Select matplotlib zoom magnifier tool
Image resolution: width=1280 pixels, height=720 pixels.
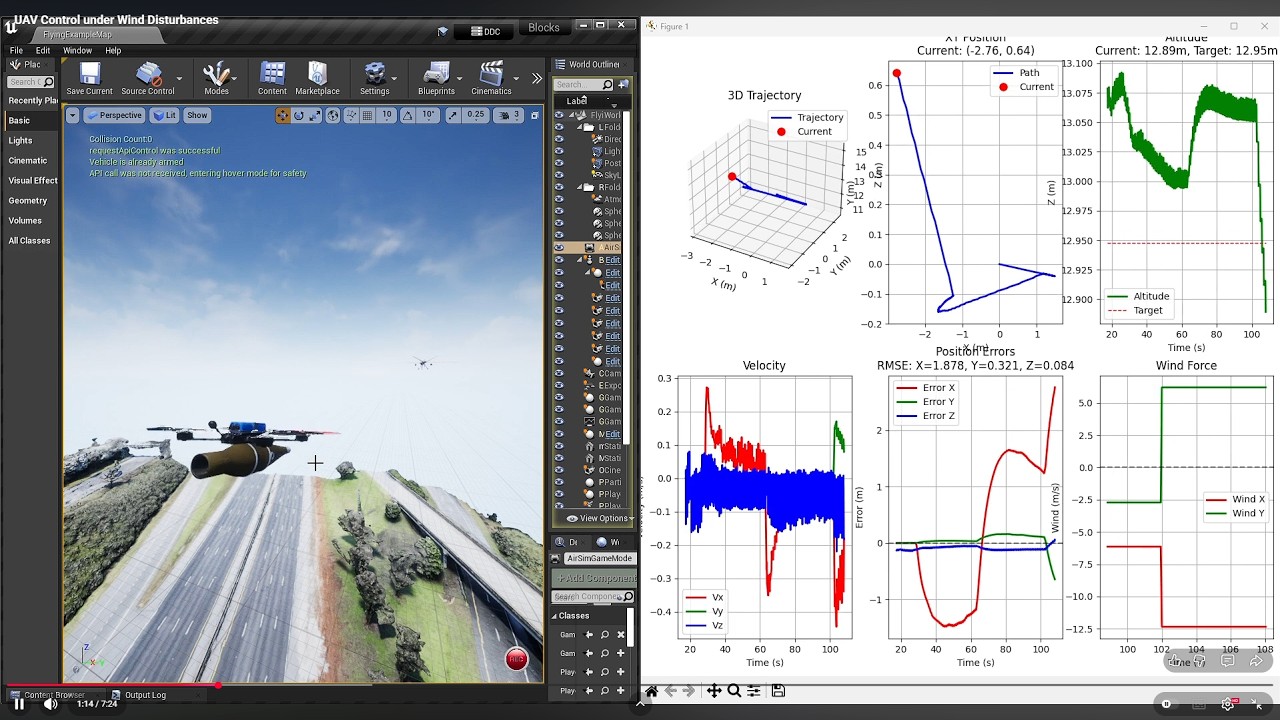pyautogui.click(x=734, y=691)
